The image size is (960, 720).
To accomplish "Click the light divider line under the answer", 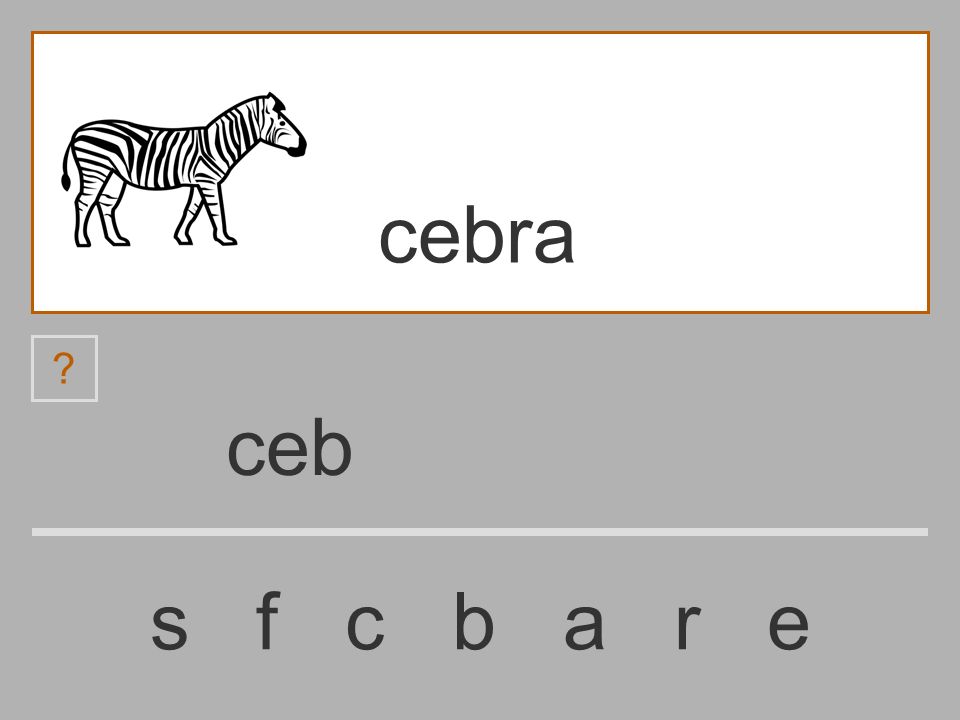I will coord(480,532).
